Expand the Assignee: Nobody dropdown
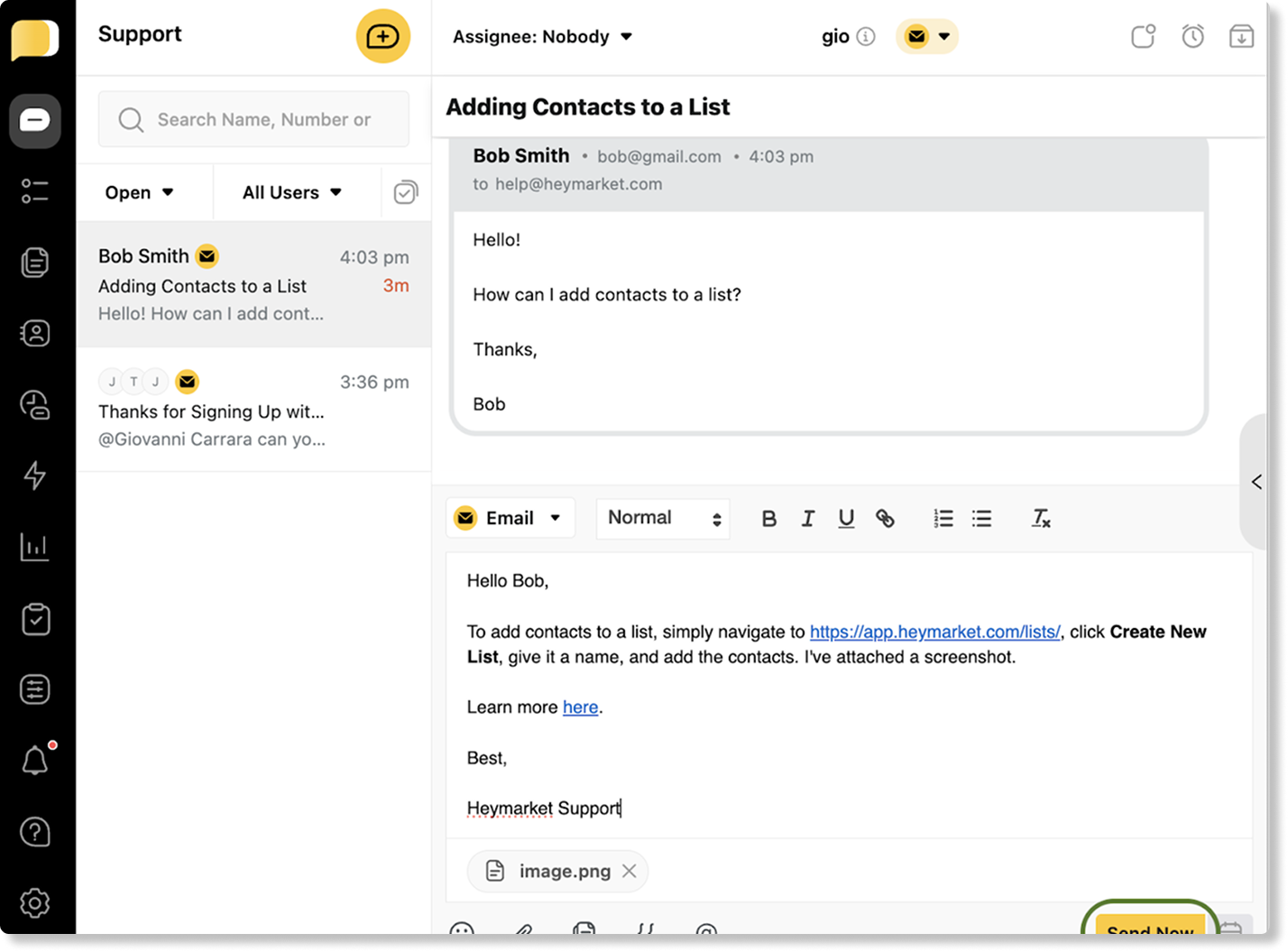 tap(542, 37)
